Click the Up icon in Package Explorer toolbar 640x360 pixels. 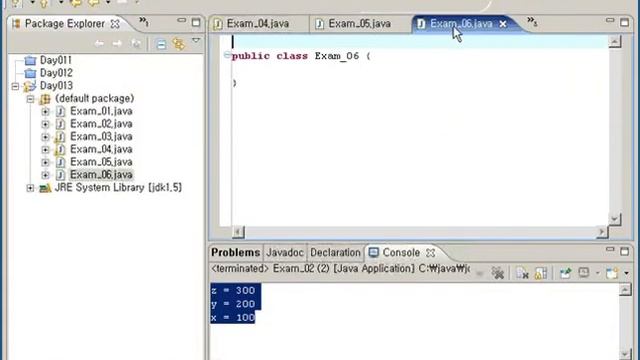(136, 44)
